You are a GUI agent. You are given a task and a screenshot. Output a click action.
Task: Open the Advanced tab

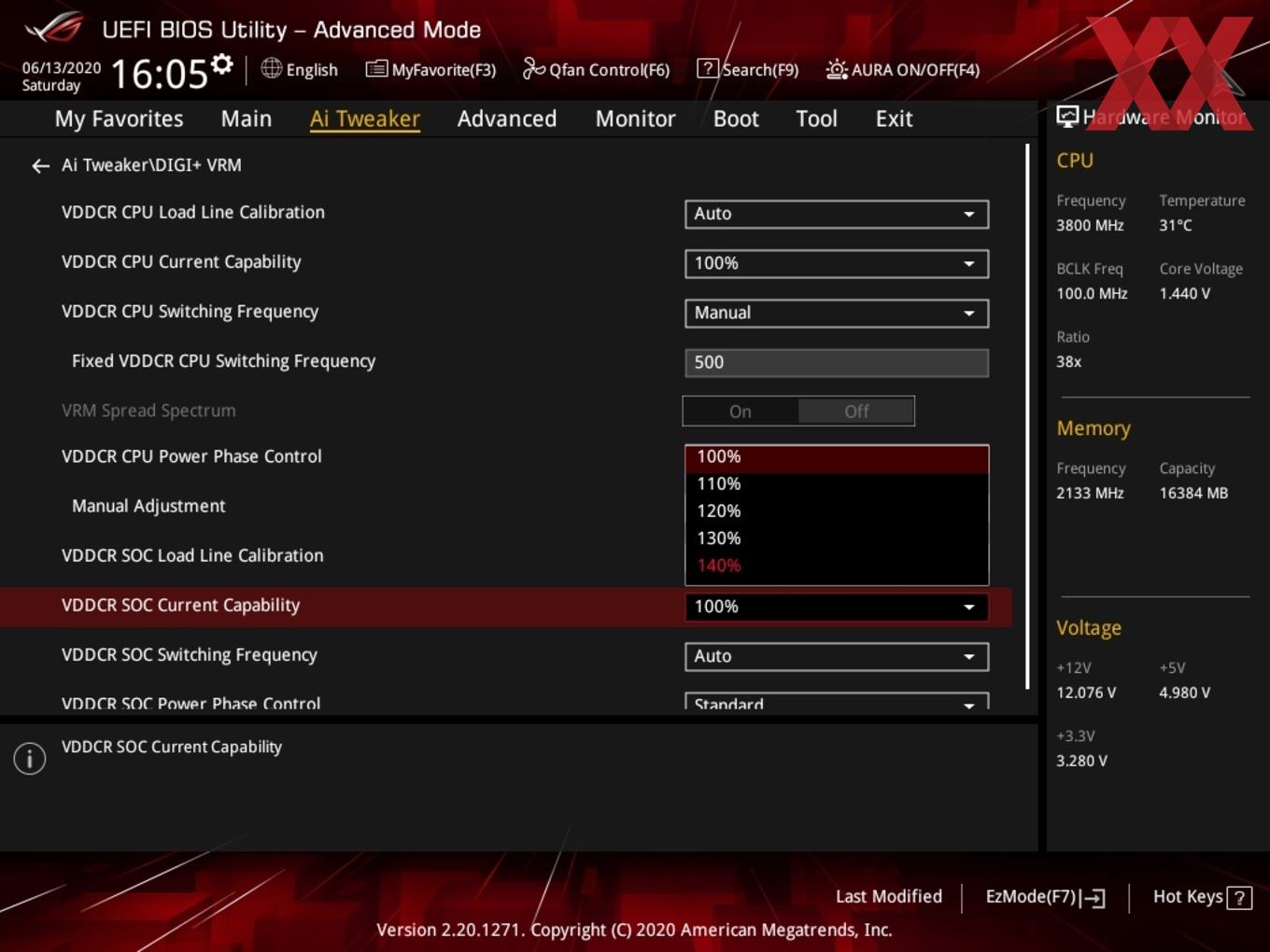(x=507, y=119)
